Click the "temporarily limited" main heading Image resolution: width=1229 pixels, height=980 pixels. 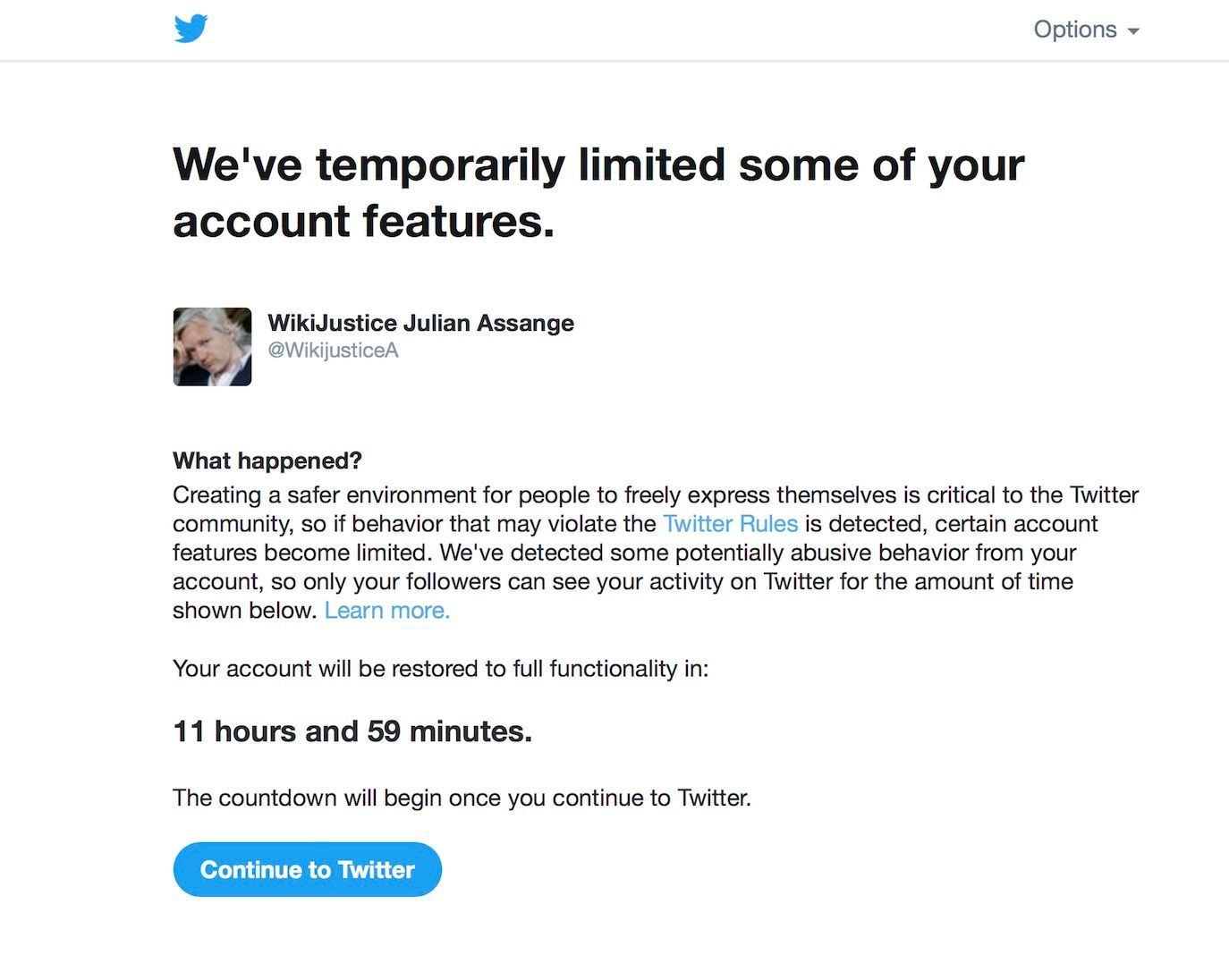[x=598, y=165]
